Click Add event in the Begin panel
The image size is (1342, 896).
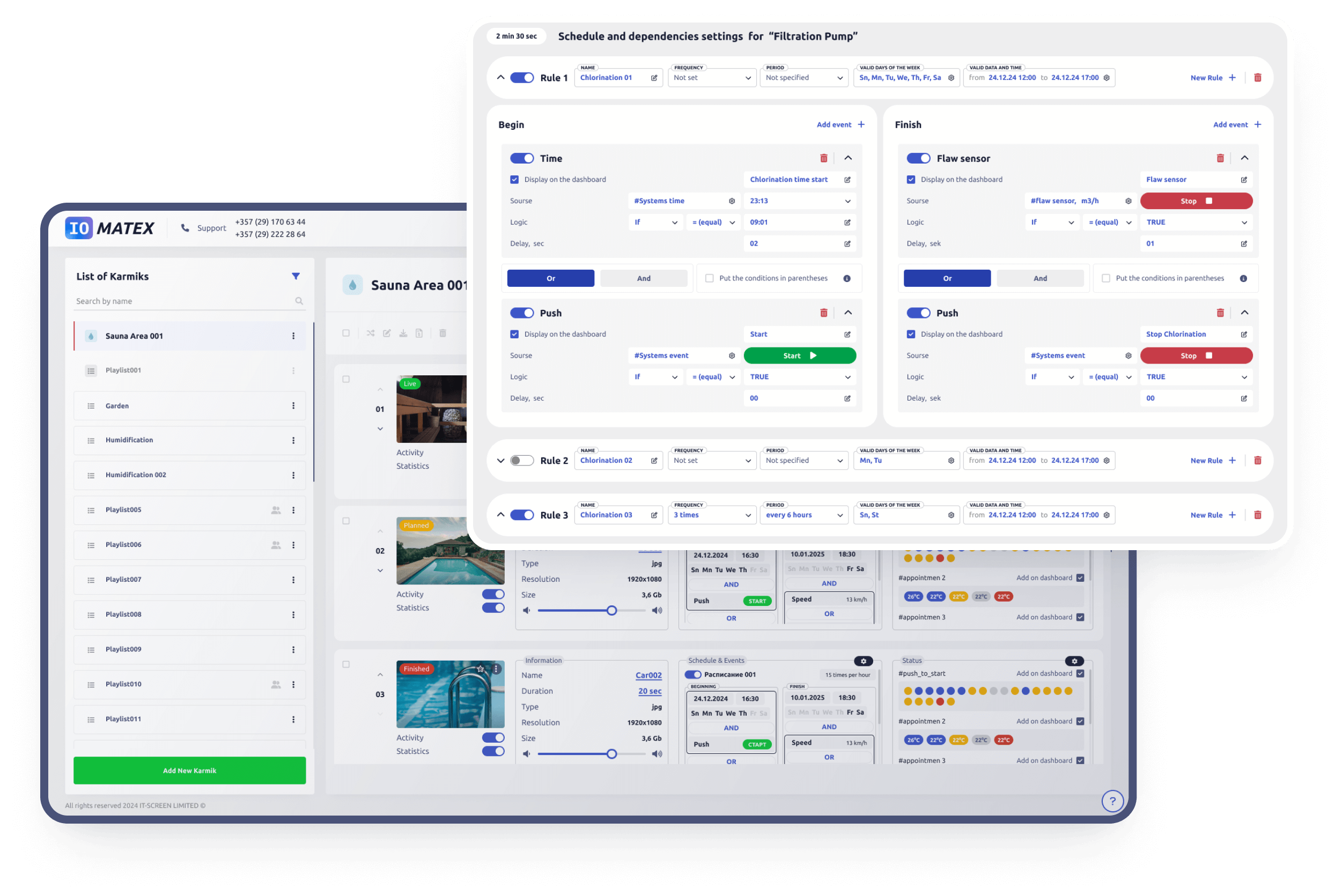coord(840,124)
